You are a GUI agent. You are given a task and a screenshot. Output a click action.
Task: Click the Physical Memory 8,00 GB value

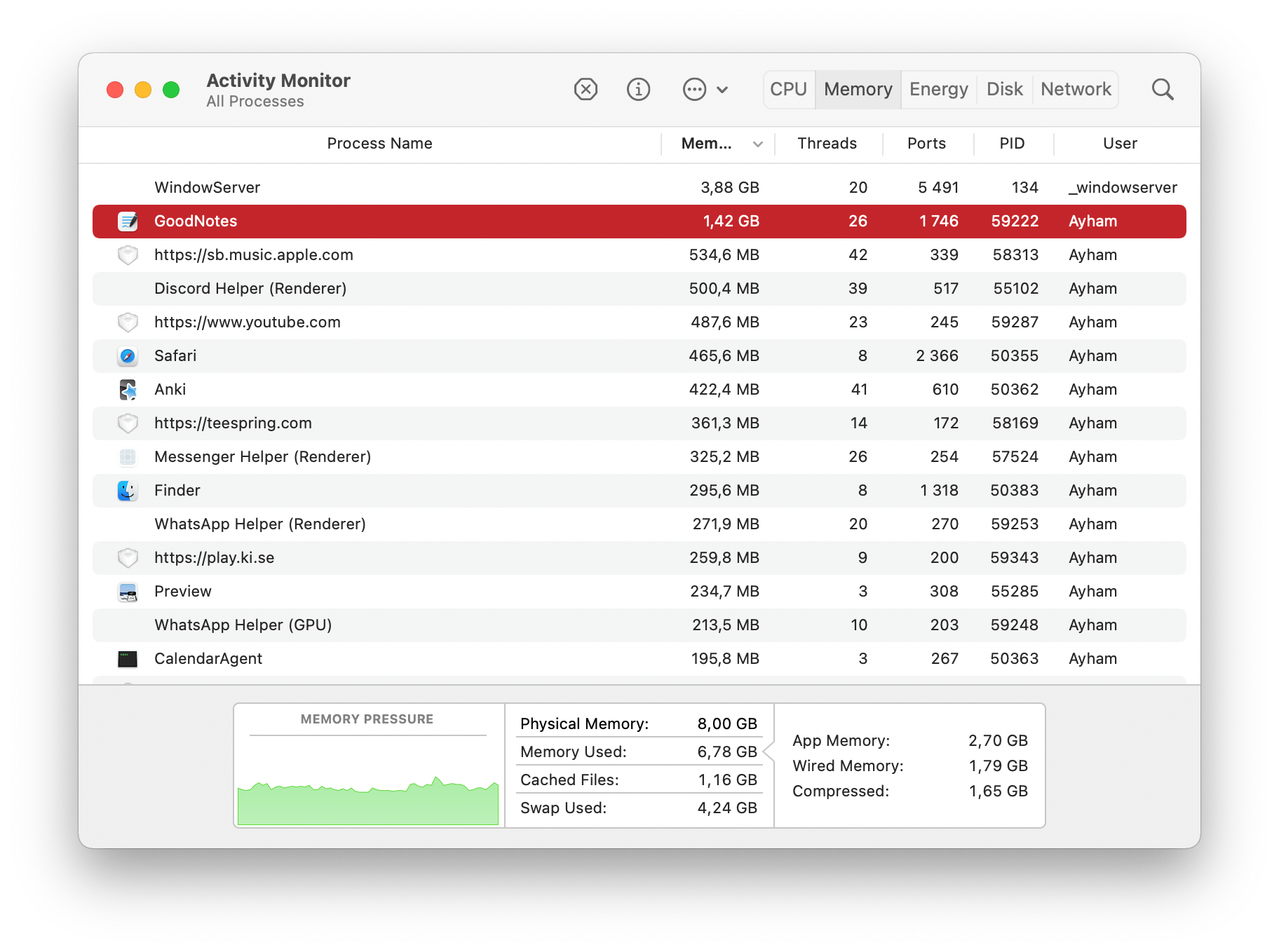[727, 724]
